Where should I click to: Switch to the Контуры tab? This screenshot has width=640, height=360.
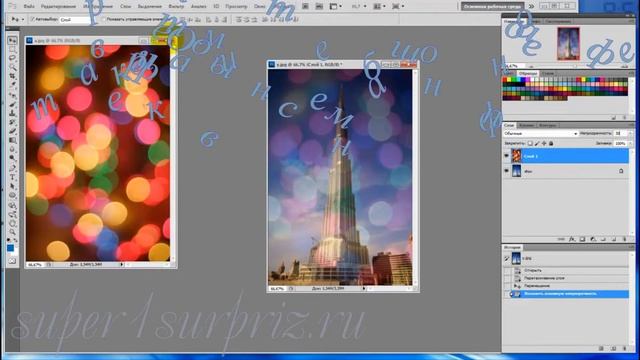(547, 125)
